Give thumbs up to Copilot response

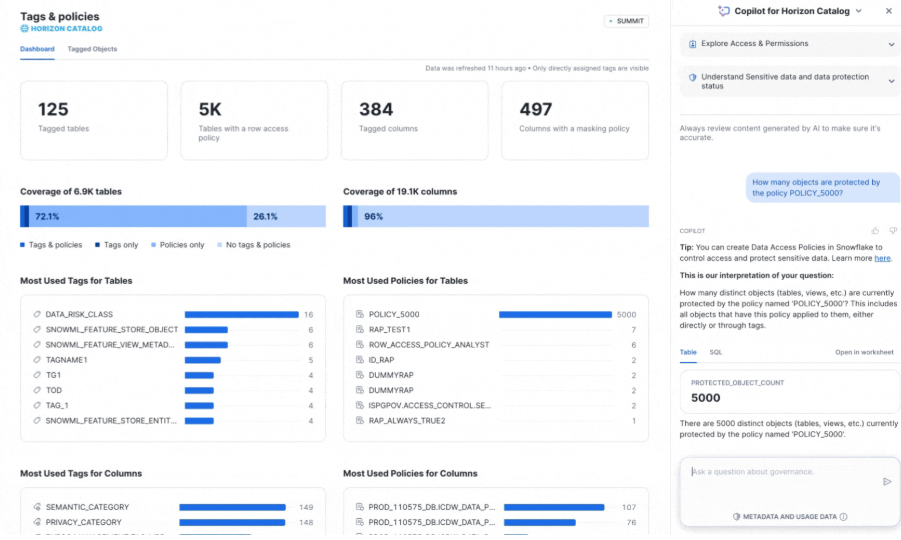875,230
